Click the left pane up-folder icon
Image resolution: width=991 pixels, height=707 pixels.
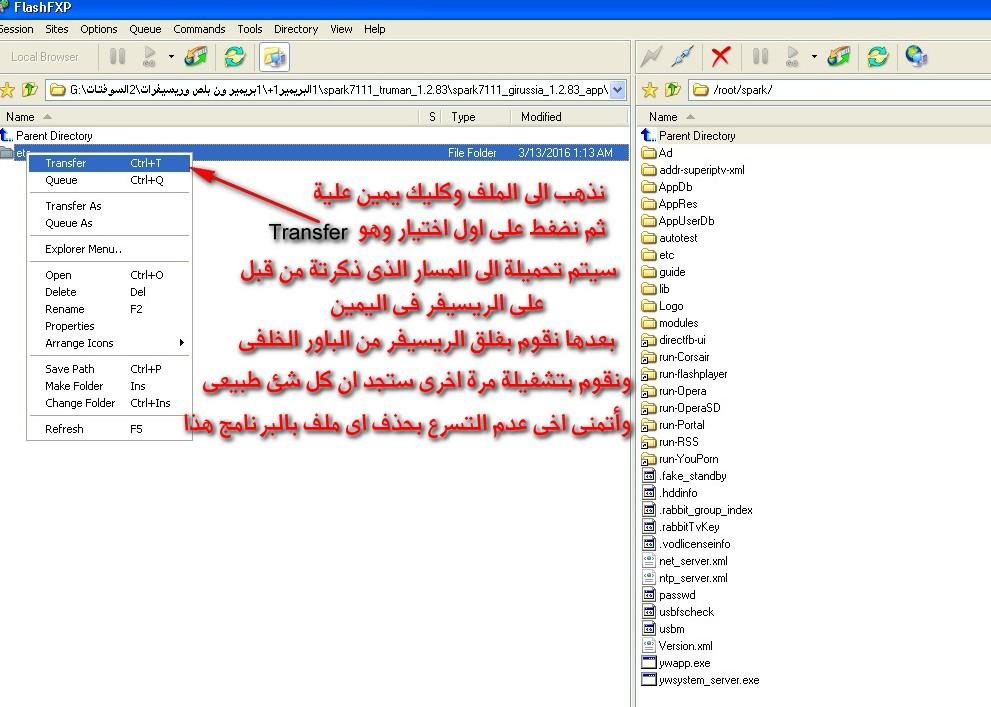pos(30,90)
